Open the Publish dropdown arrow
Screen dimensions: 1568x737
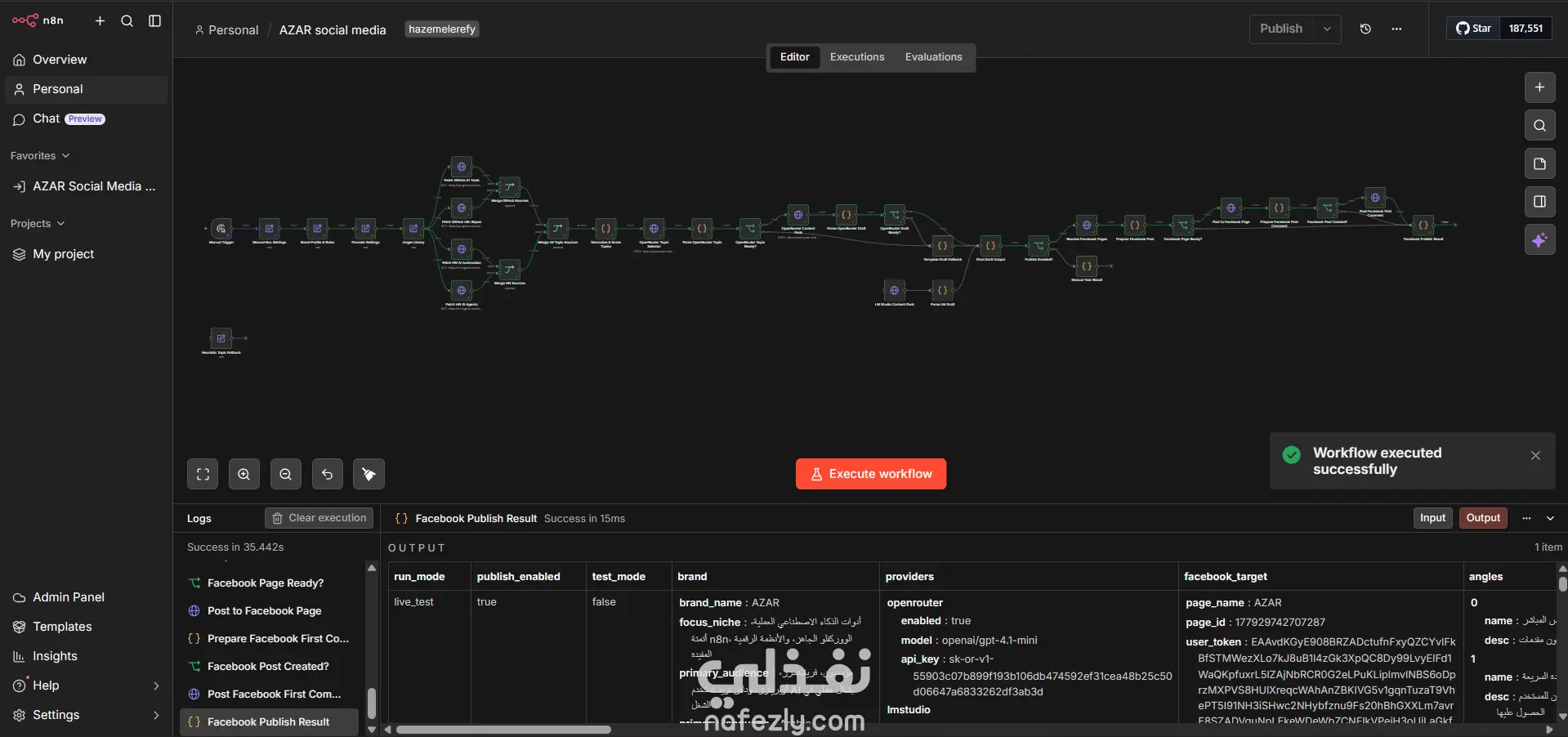tap(1327, 29)
